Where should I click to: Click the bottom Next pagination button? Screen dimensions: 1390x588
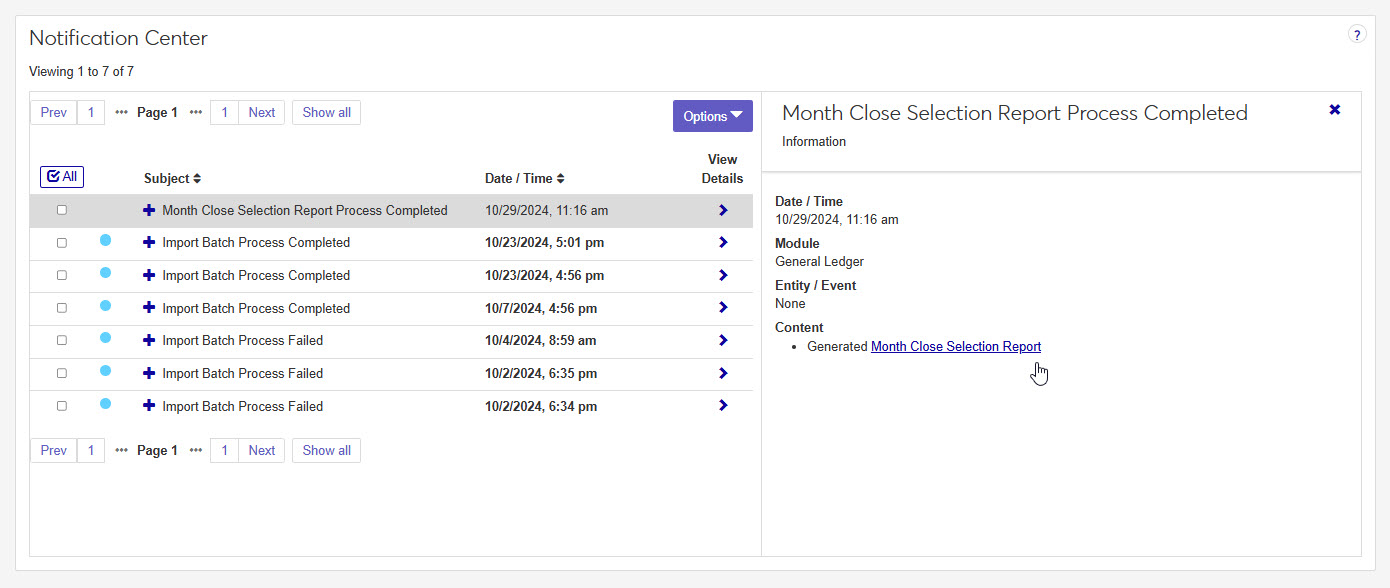click(x=261, y=451)
